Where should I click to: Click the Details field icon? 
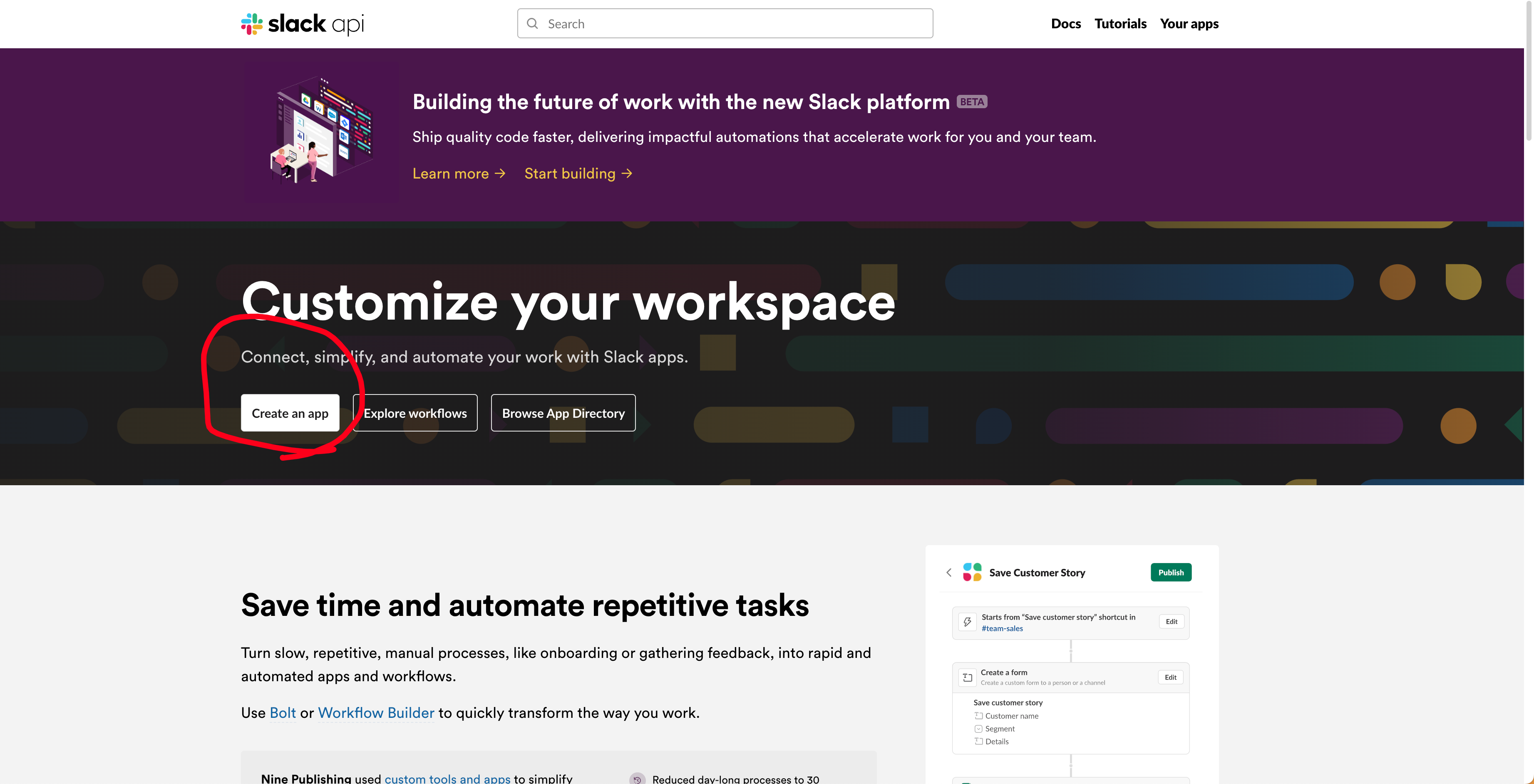(978, 741)
